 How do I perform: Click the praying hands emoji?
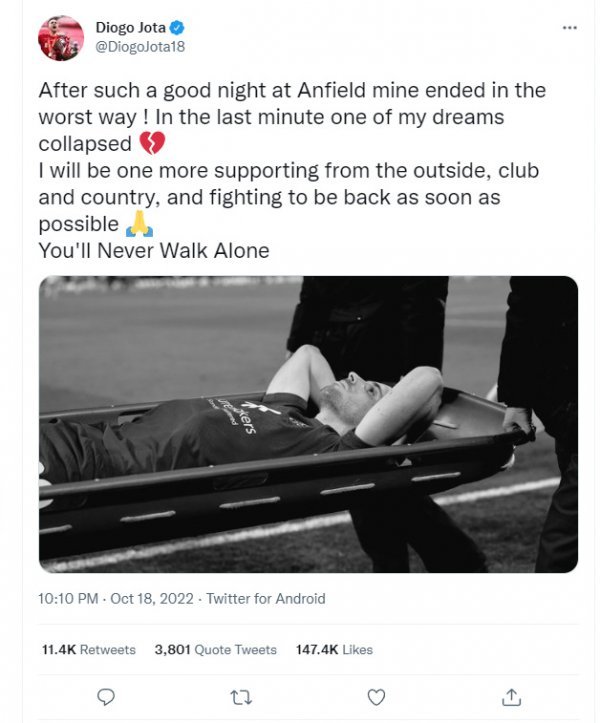click(137, 225)
